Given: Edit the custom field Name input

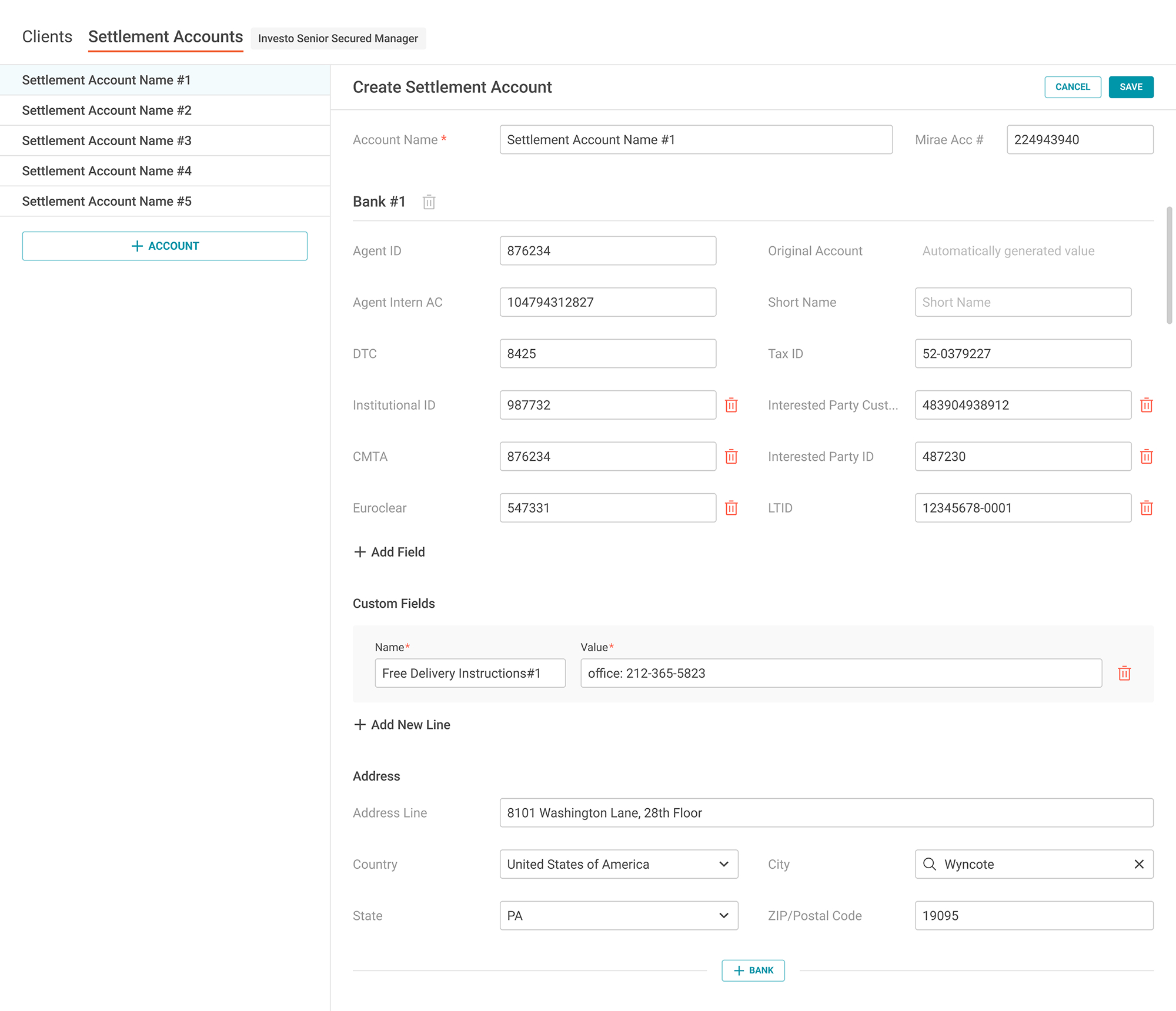Looking at the screenshot, I should pyautogui.click(x=470, y=674).
